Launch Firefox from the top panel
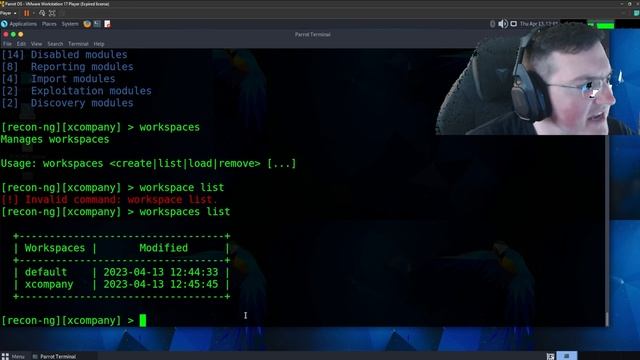 pyautogui.click(x=87, y=24)
